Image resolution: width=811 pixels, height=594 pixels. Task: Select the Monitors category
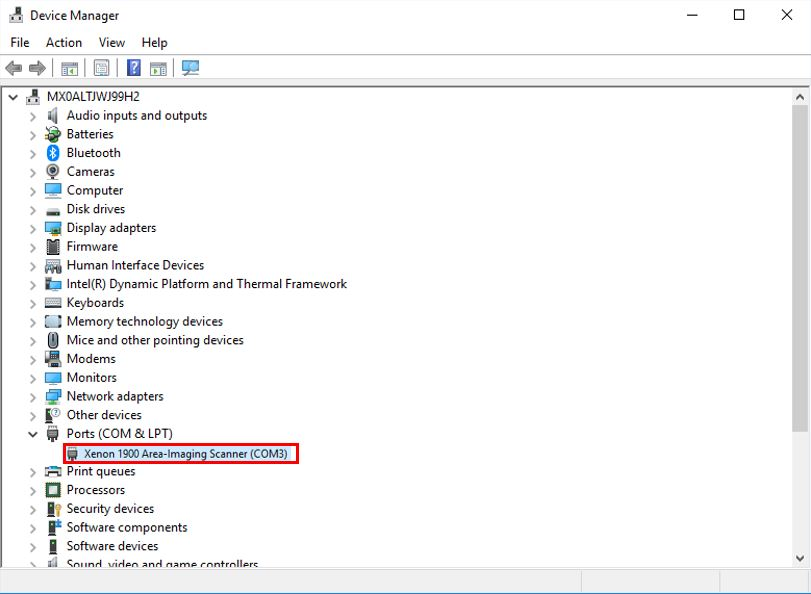pyautogui.click(x=92, y=378)
